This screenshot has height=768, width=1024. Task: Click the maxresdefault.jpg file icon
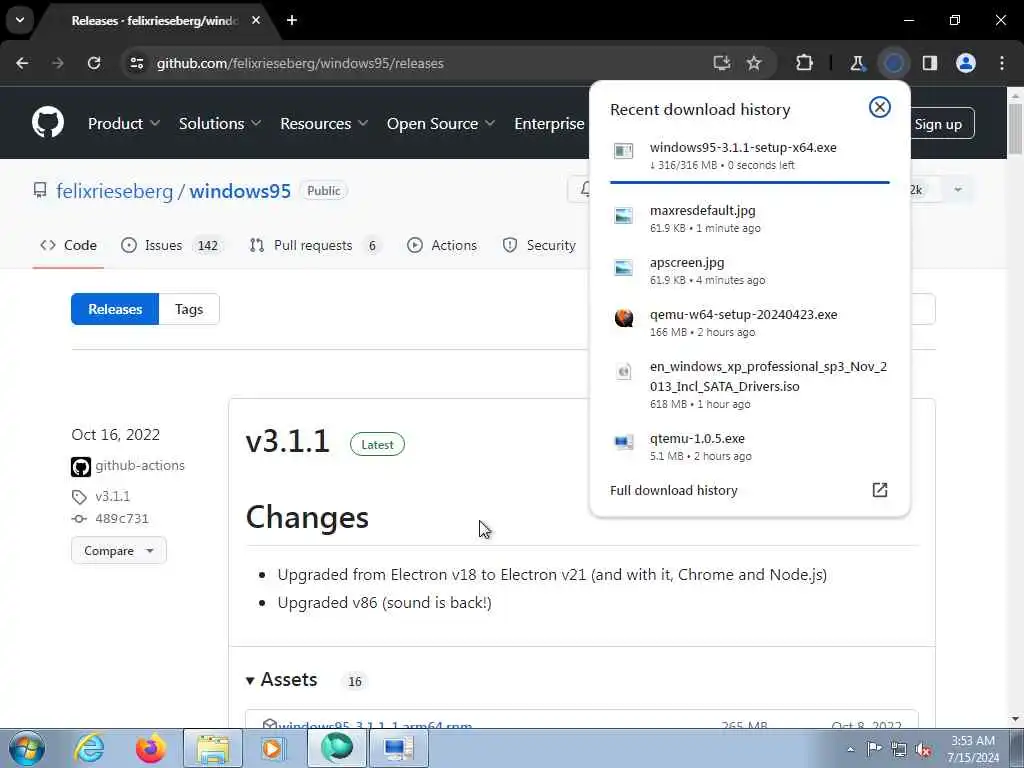[x=624, y=216]
